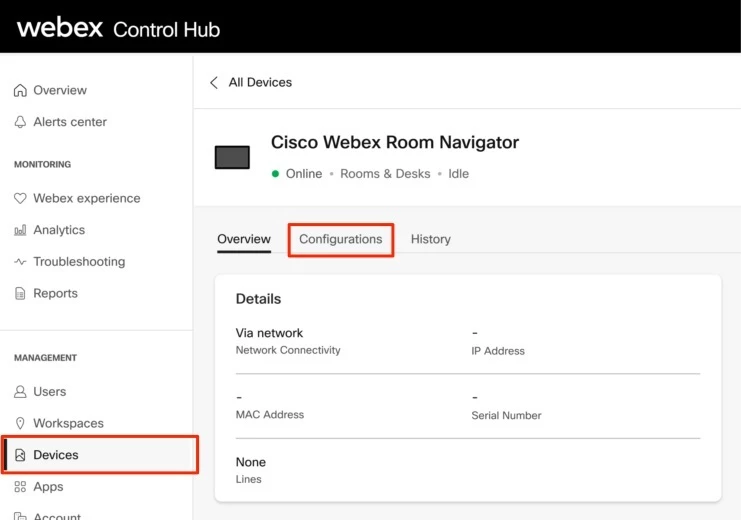Viewport: 741px width, 520px height.
Task: Select the device Overview tab
Action: [244, 239]
